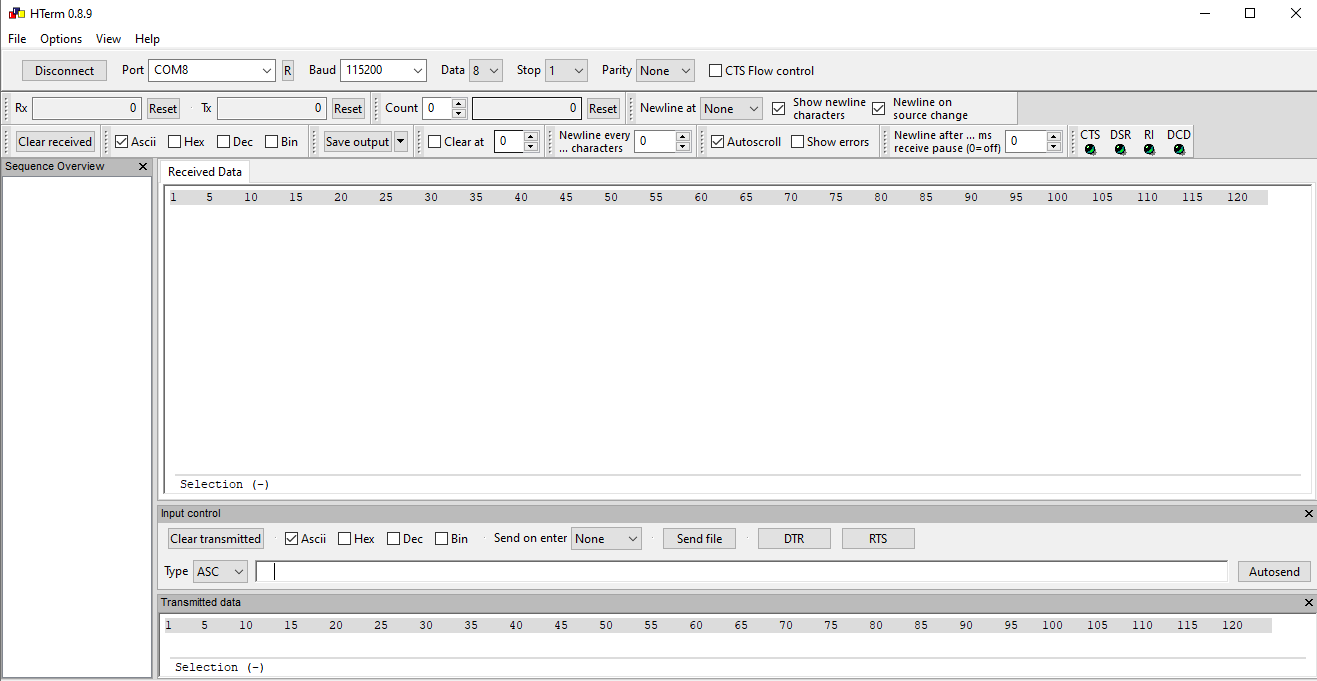The image size is (1317, 681).
Task: Click the input field for data to send
Action: pyautogui.click(x=700, y=571)
